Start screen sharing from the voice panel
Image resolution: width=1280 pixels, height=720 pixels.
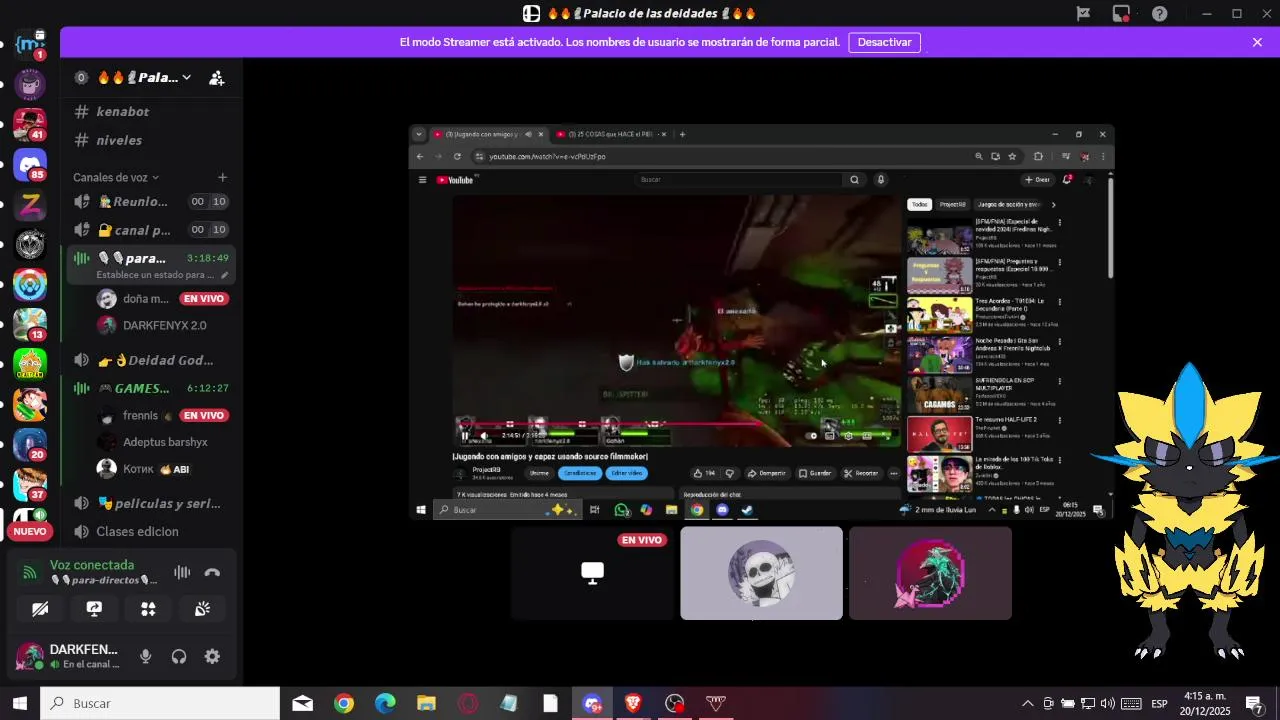94,609
